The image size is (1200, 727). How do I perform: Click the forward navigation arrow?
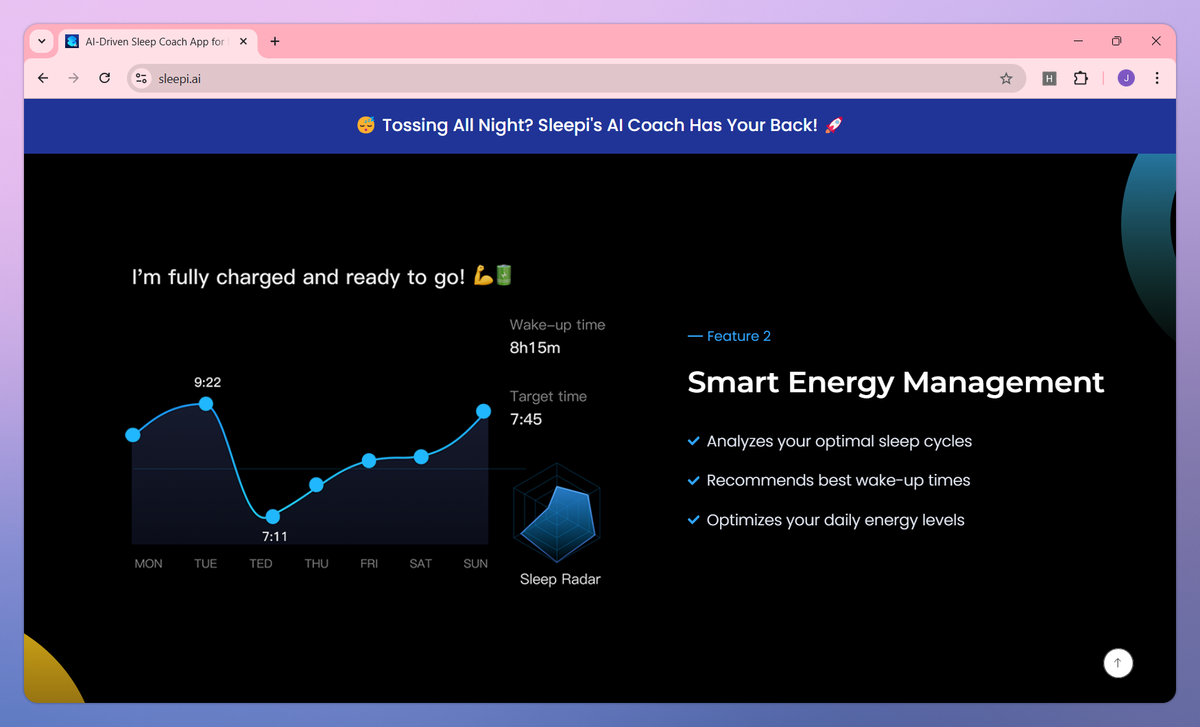73,78
